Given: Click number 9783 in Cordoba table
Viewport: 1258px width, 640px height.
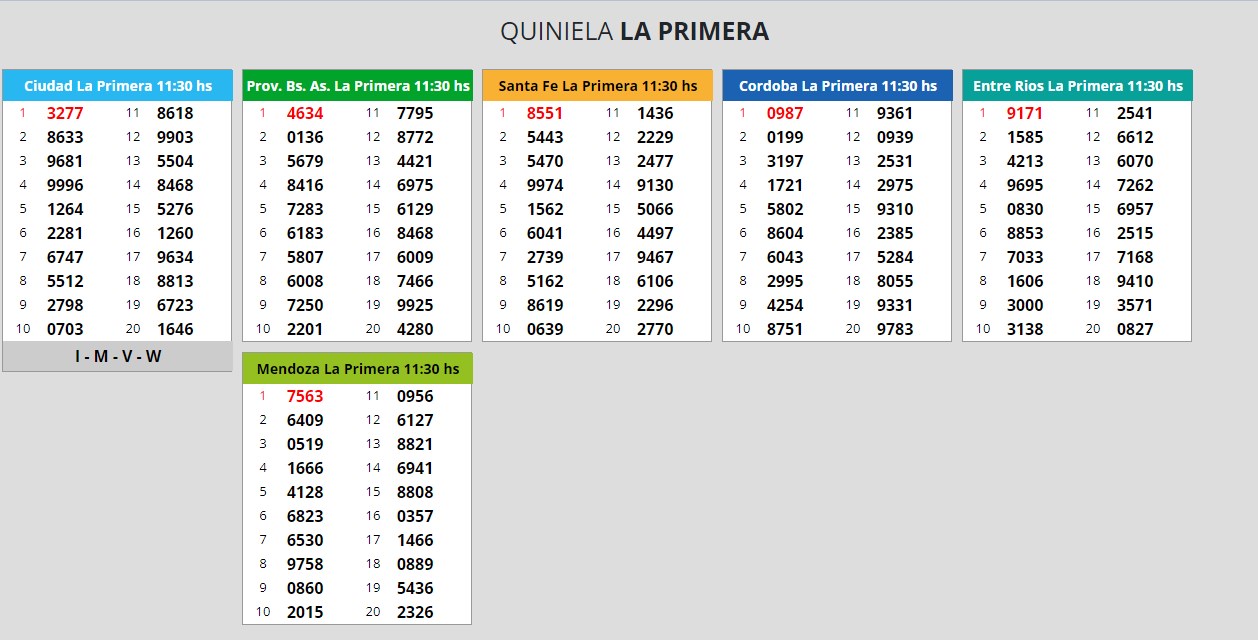Looking at the screenshot, I should (x=895, y=329).
